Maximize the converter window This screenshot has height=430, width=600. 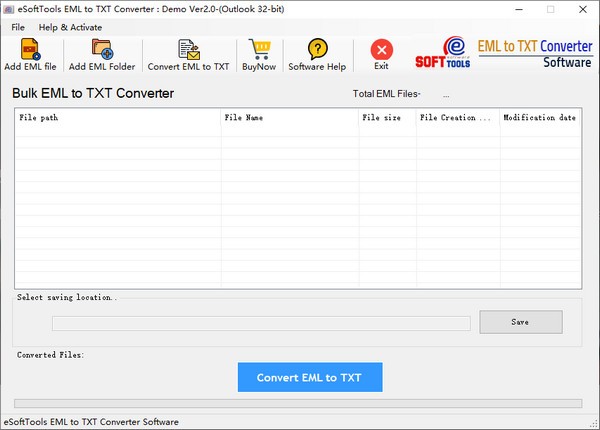click(550, 9)
